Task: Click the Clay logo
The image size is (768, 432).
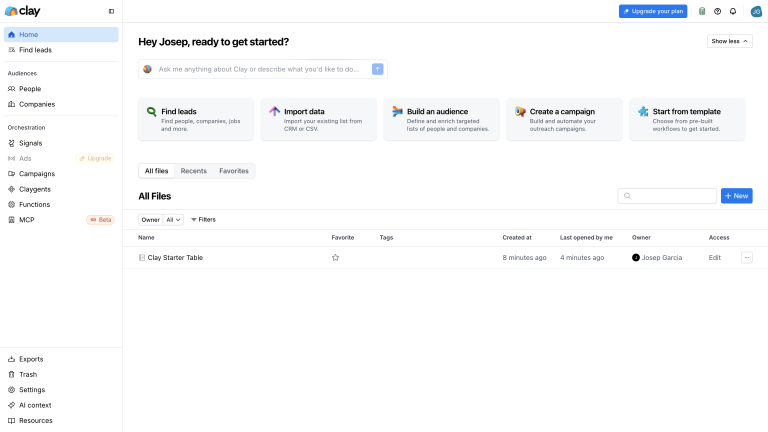Action: pos(23,11)
